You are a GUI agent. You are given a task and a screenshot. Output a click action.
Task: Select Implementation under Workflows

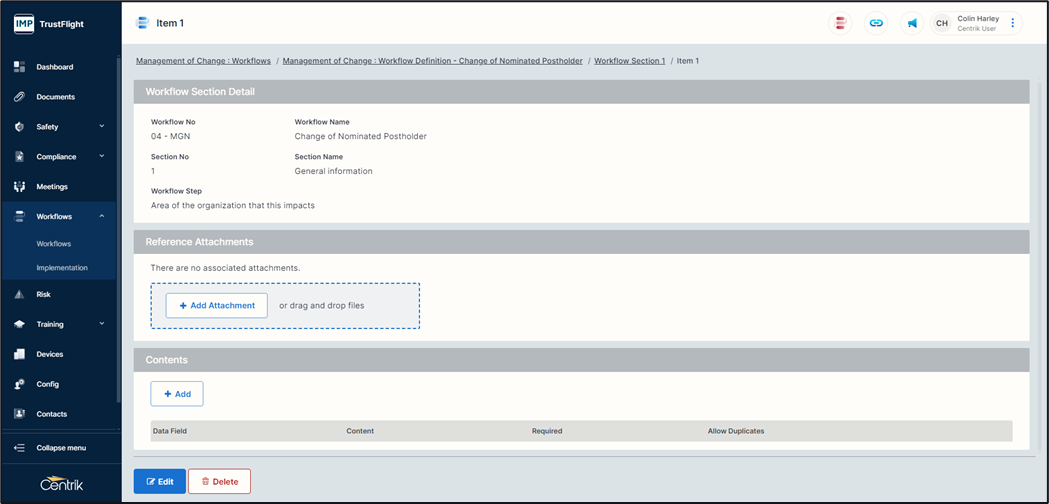tap(62, 268)
